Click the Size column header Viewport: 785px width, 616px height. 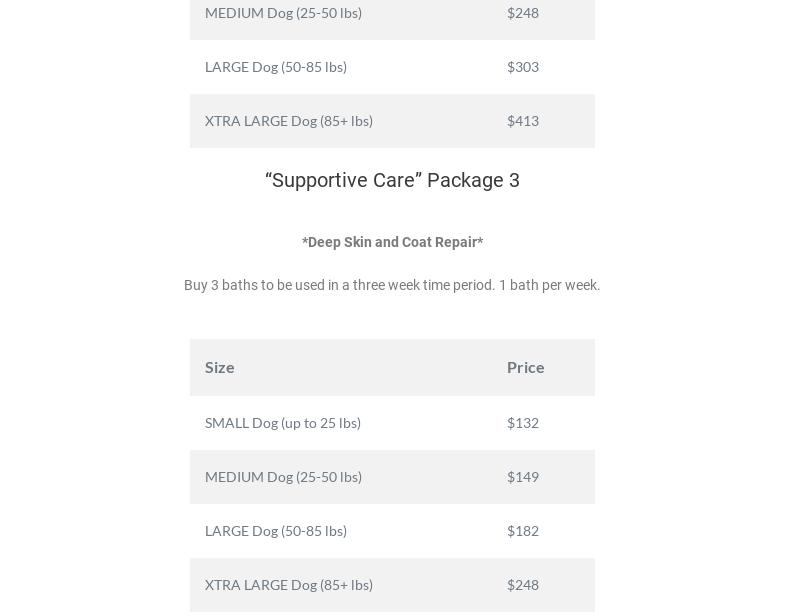[x=220, y=367]
